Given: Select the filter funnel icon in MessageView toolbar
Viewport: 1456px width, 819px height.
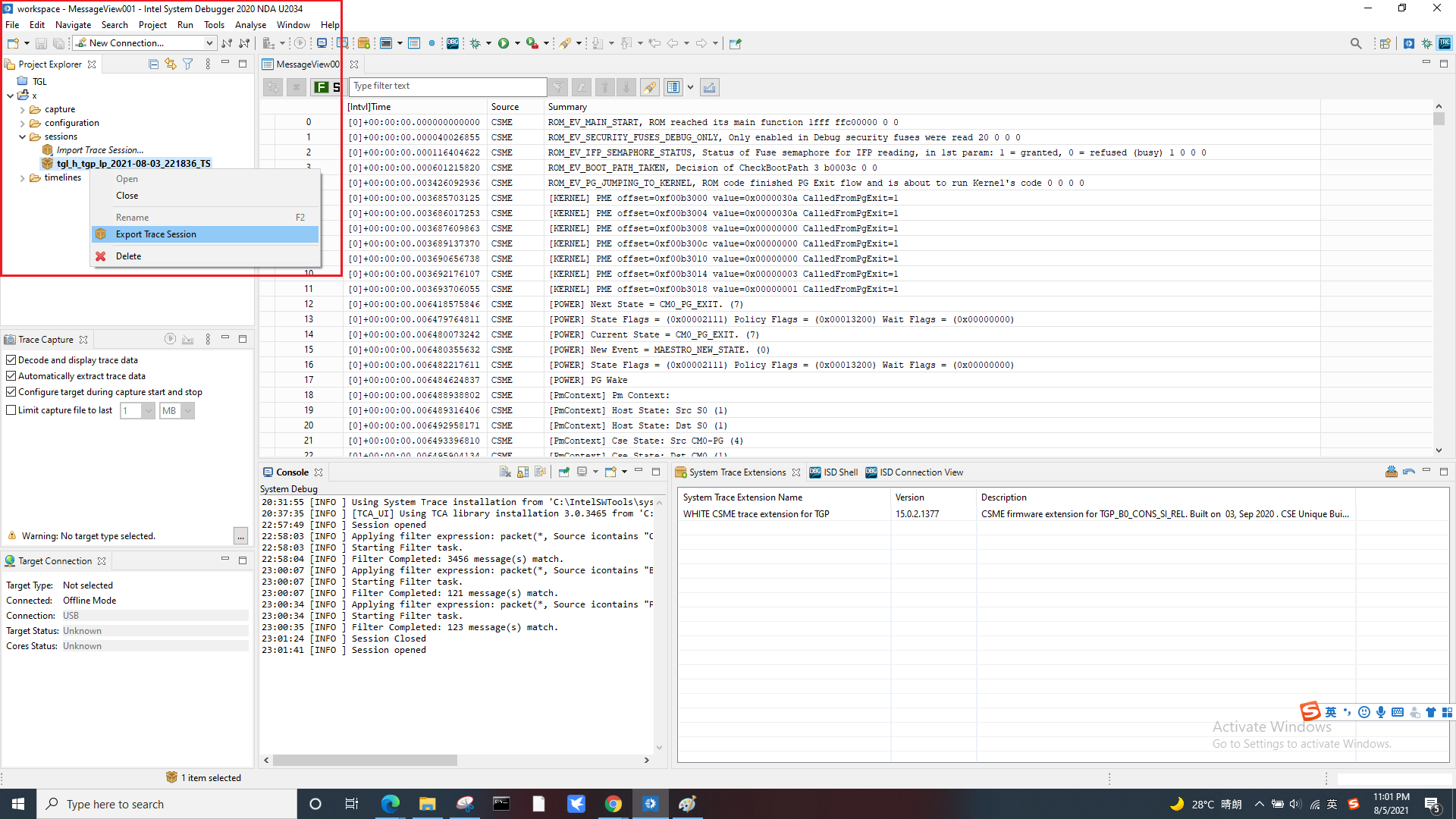Looking at the screenshot, I should pos(558,87).
